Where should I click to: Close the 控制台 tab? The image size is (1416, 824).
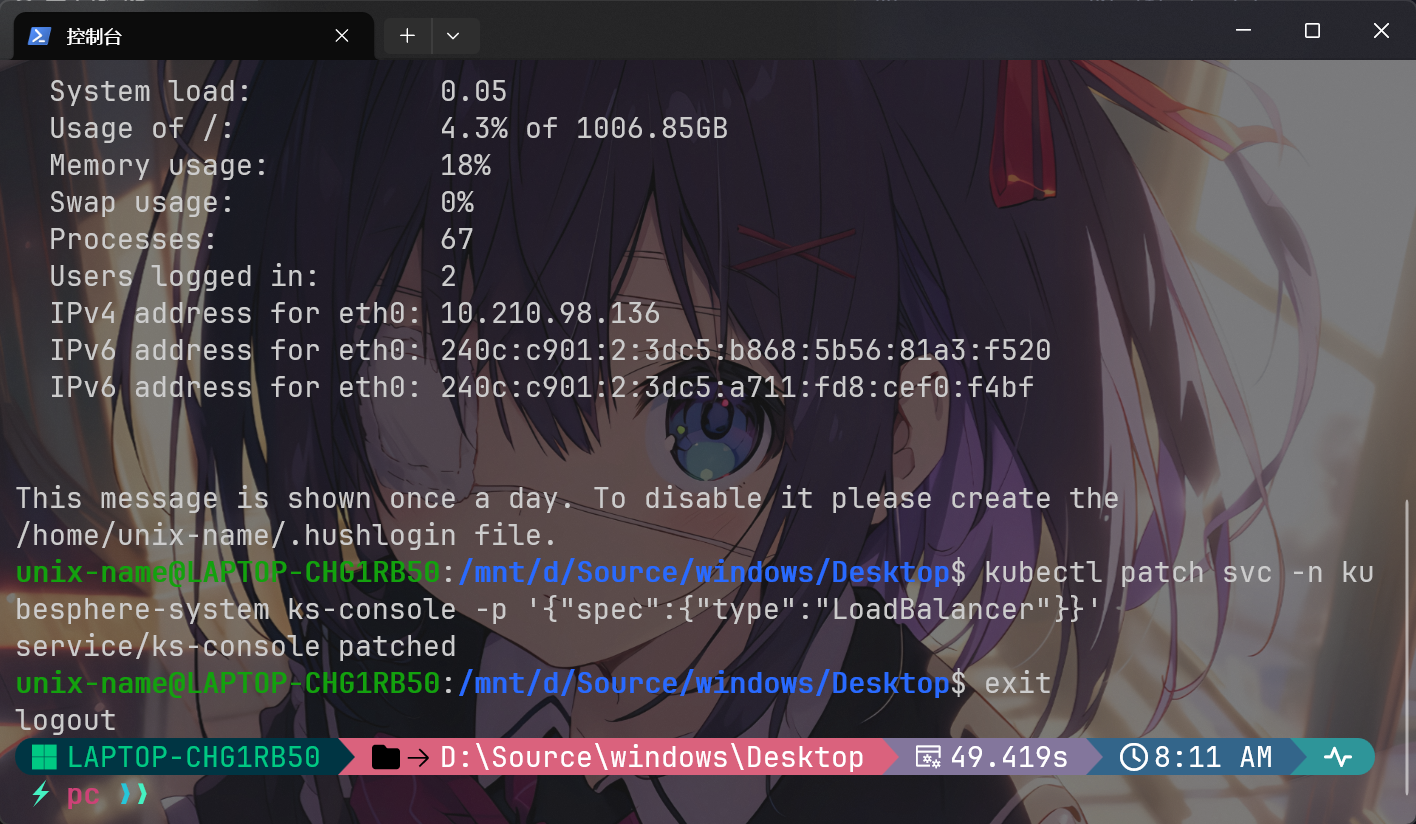(x=342, y=36)
